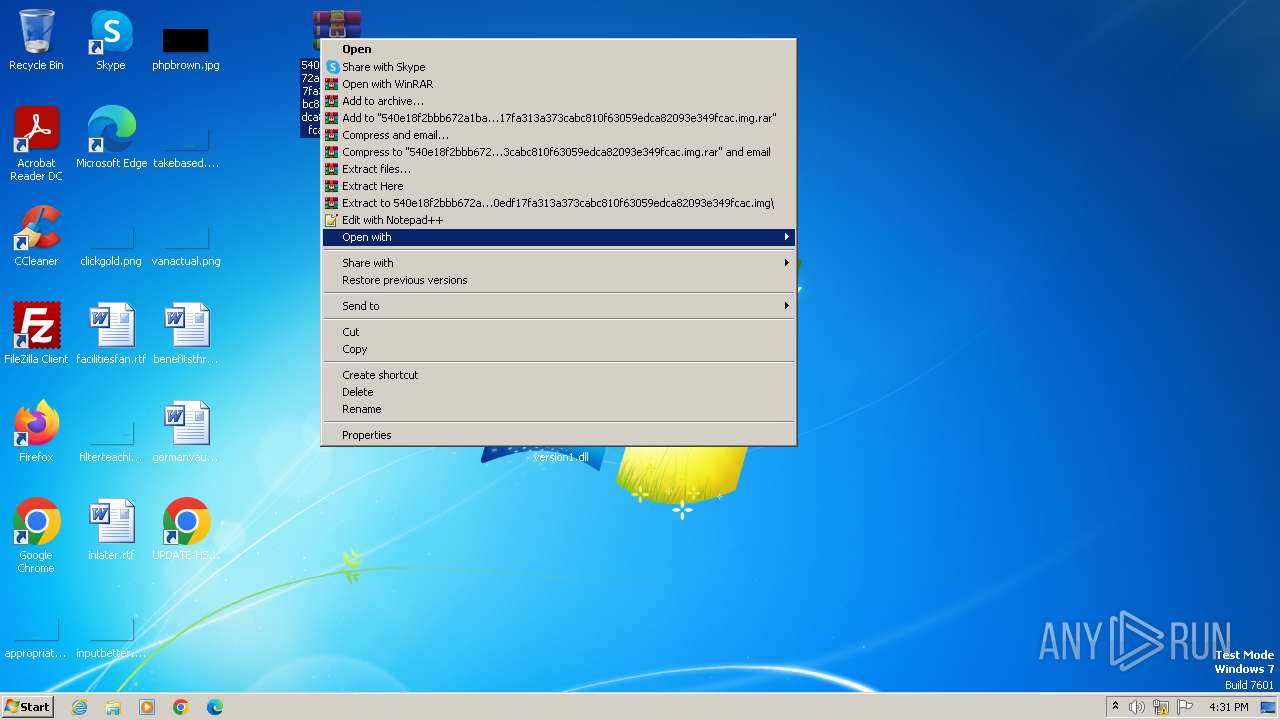Select the 540e18f... WinRAR archive file icon
This screenshot has width=1280, height=720.
pos(336,24)
